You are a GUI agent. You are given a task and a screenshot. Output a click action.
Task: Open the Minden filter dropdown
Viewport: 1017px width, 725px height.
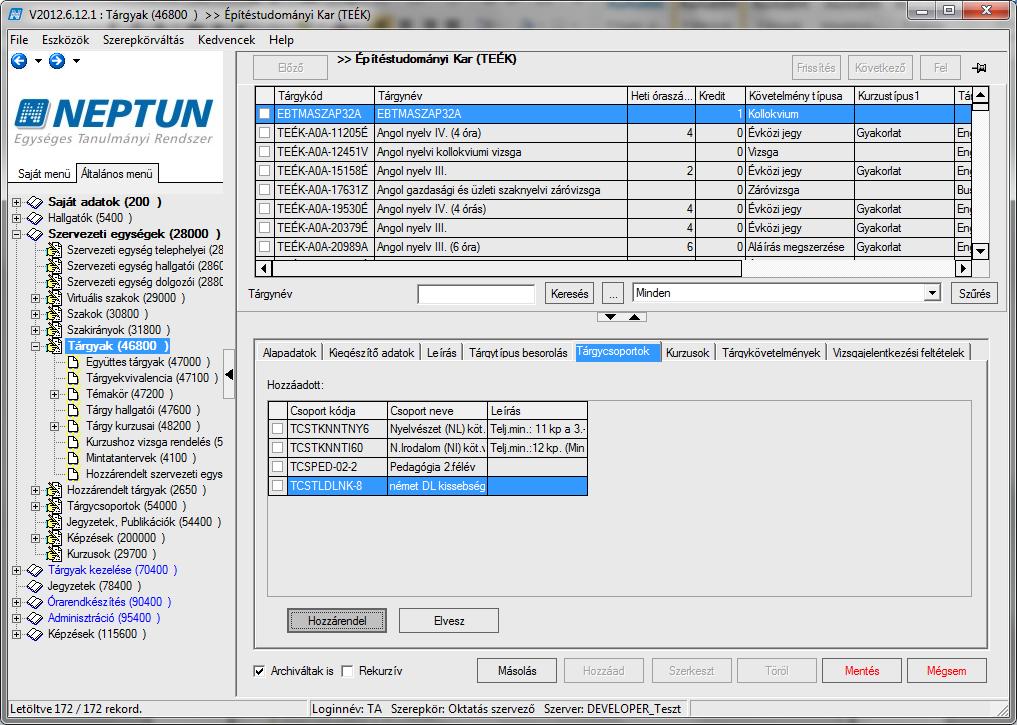click(933, 293)
